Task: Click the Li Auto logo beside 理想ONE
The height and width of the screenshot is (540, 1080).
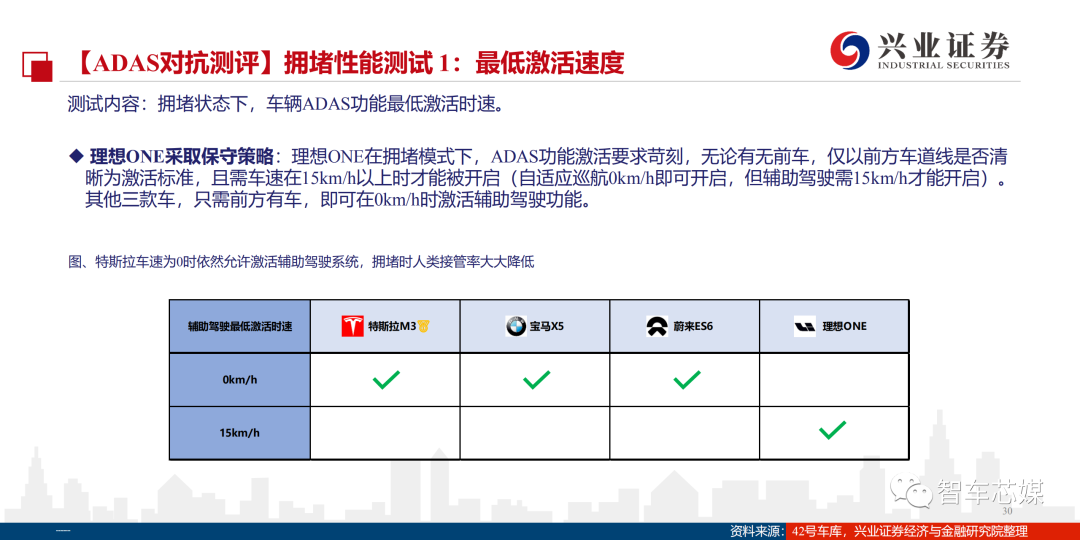Action: [x=804, y=326]
